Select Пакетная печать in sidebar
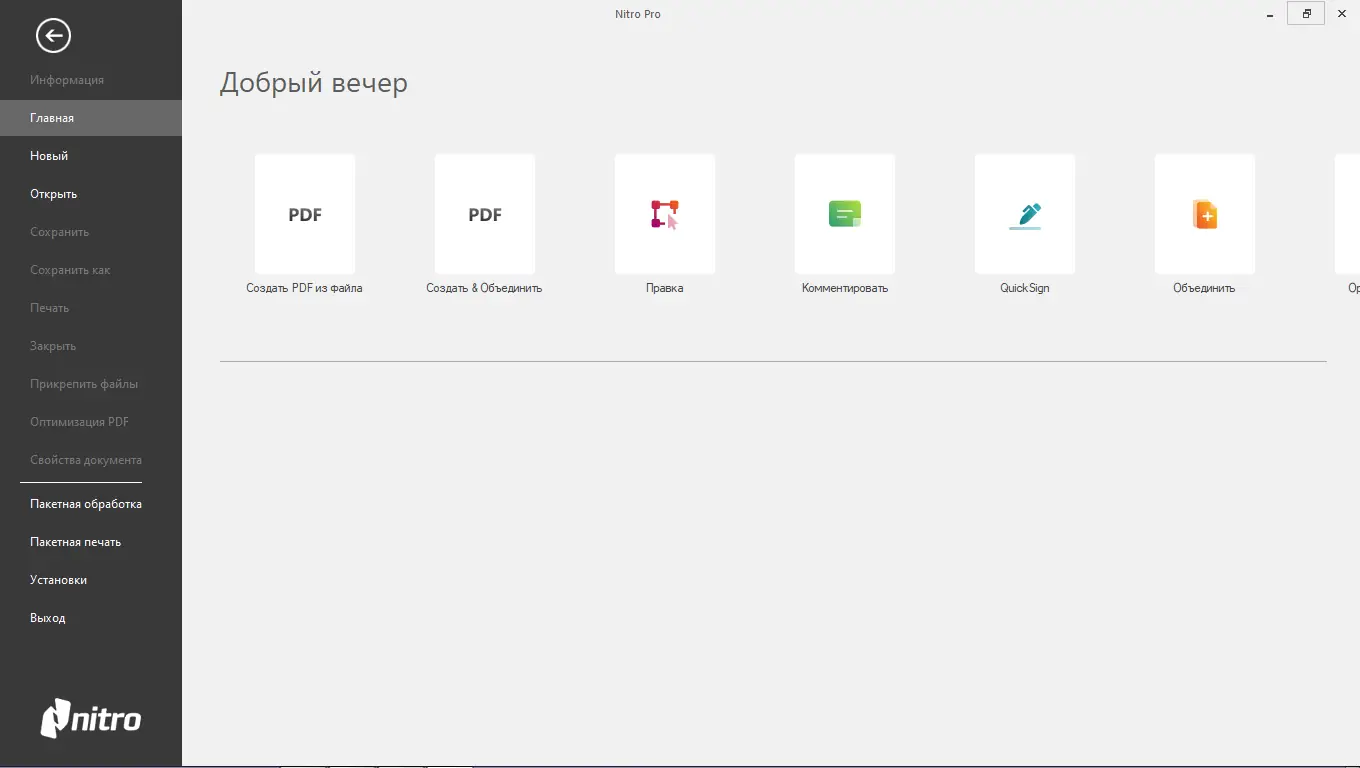The width and height of the screenshot is (1360, 768). pyautogui.click(x=91, y=542)
